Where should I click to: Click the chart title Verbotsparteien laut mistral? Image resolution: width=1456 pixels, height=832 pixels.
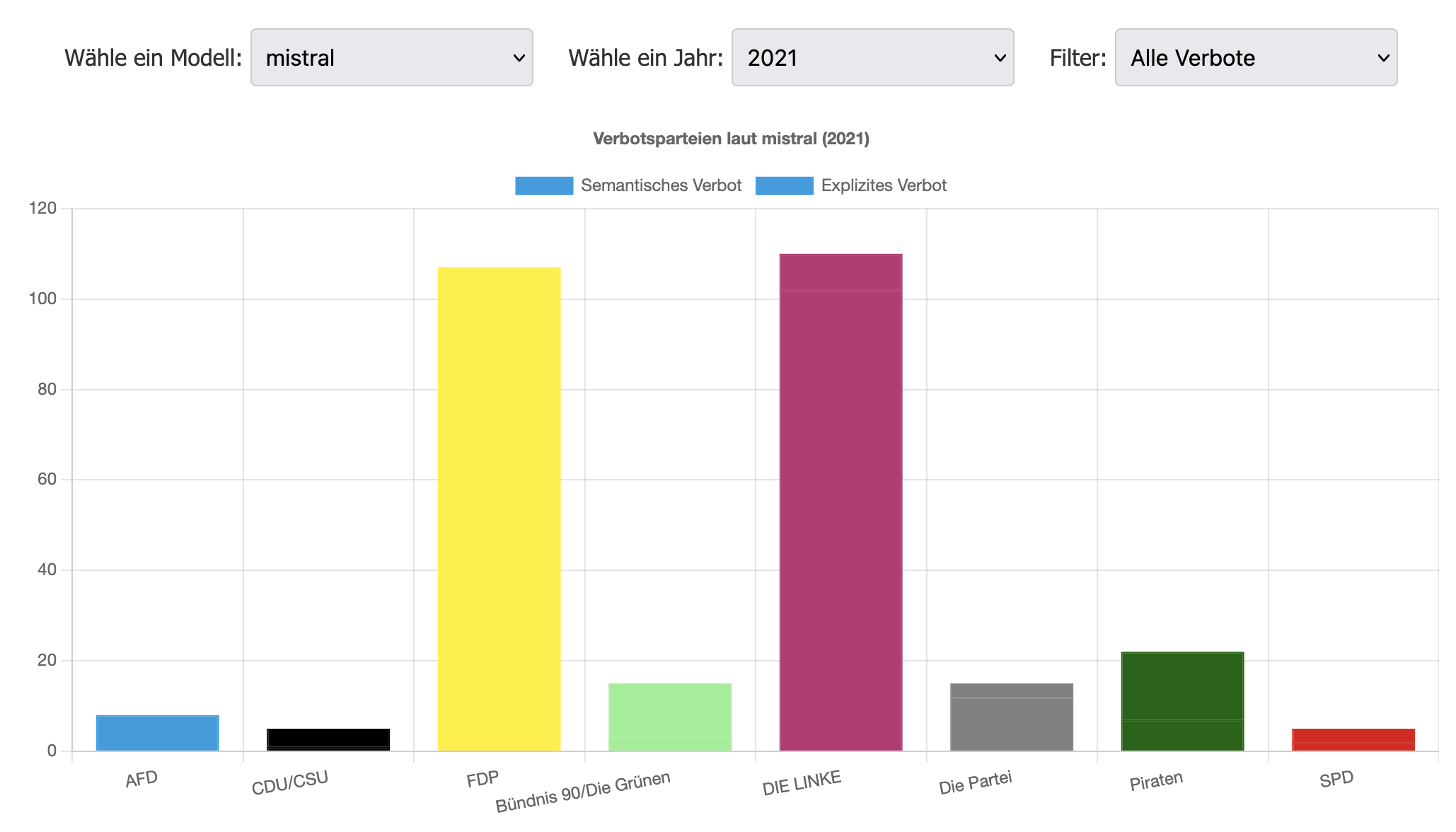731,139
